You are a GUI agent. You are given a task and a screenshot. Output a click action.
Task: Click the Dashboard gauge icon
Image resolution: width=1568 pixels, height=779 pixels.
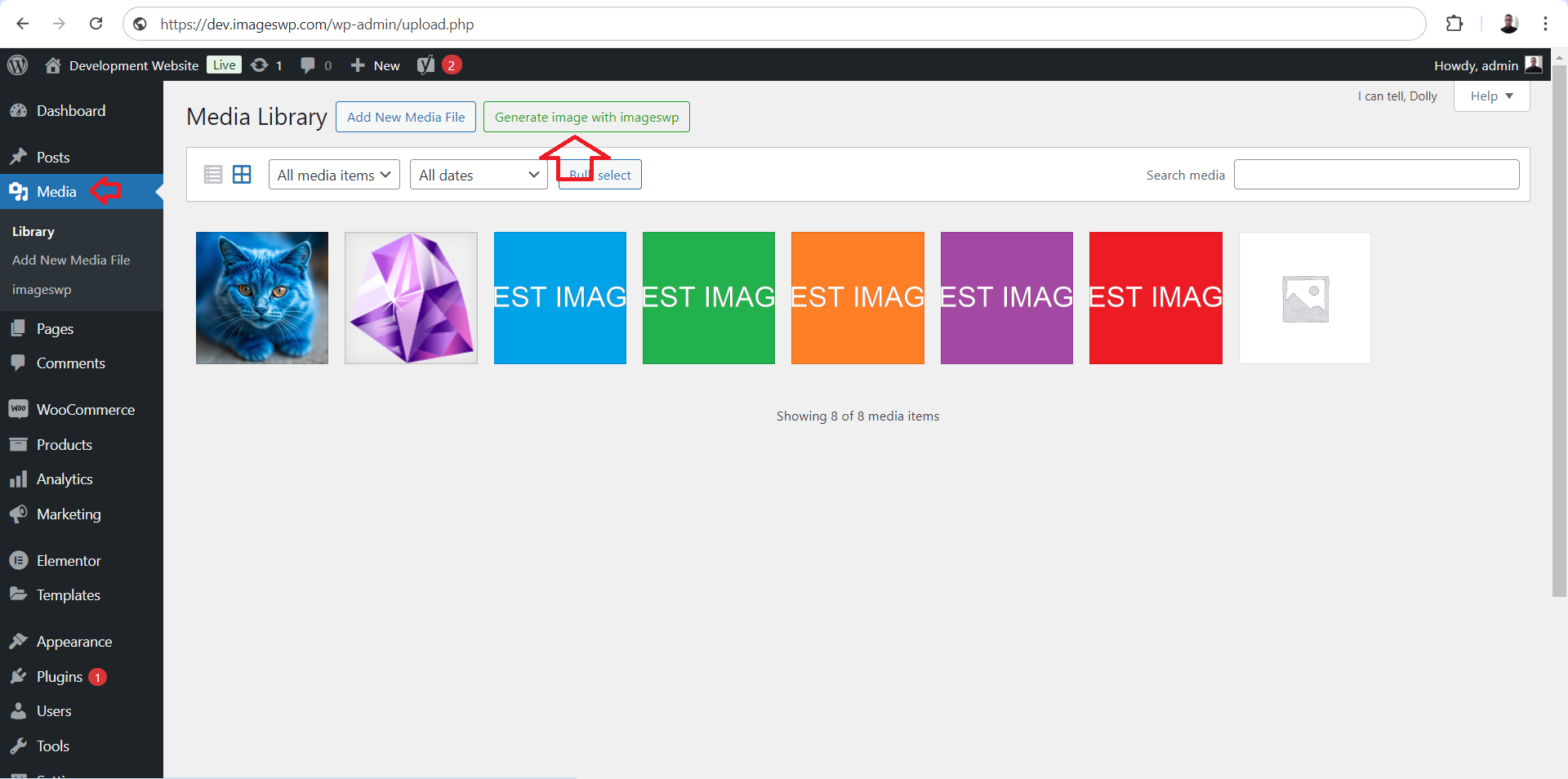(x=19, y=111)
